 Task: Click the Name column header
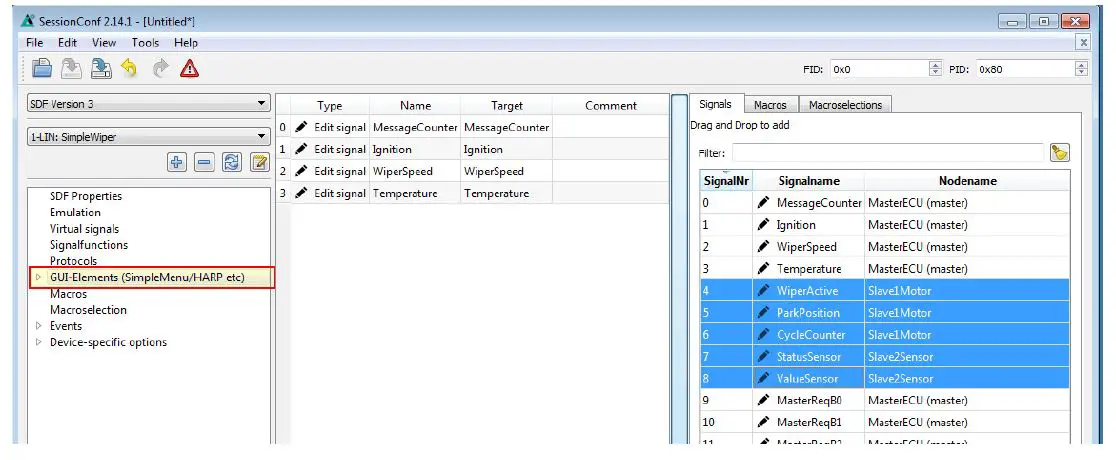click(x=415, y=105)
